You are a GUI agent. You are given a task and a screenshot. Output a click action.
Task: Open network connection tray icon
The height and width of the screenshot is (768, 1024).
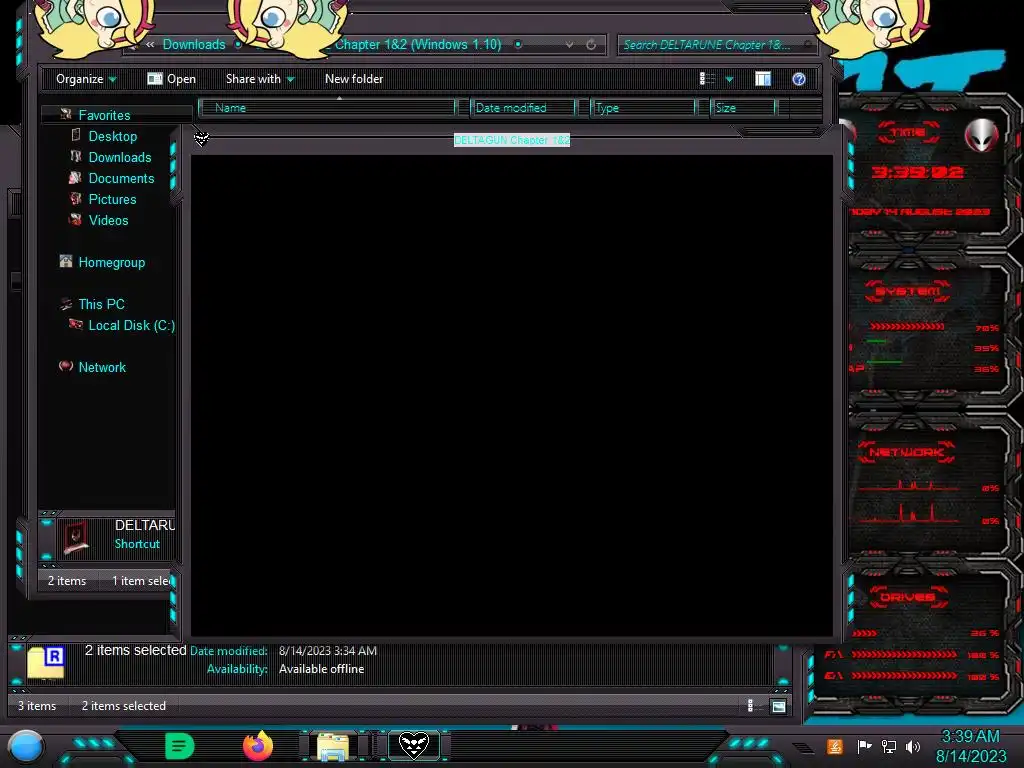point(889,746)
